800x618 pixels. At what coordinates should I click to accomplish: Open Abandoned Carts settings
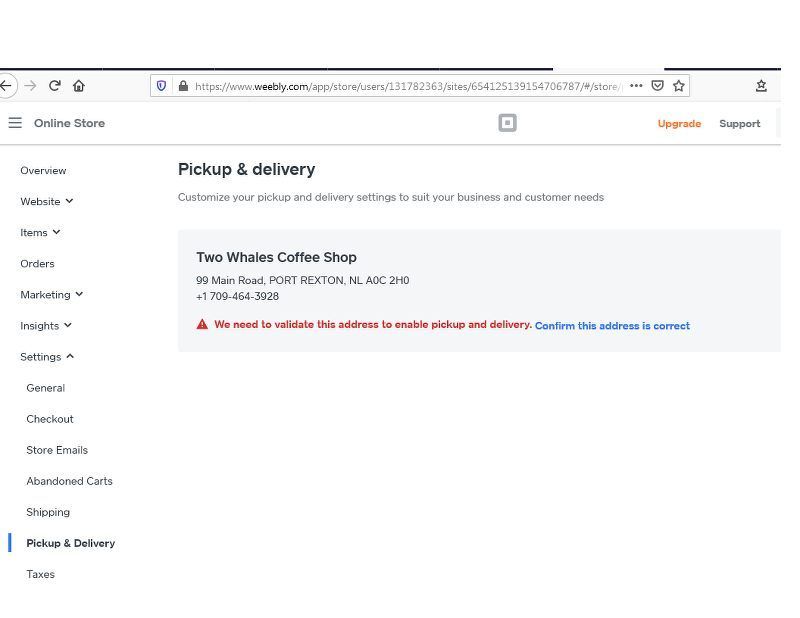69,481
